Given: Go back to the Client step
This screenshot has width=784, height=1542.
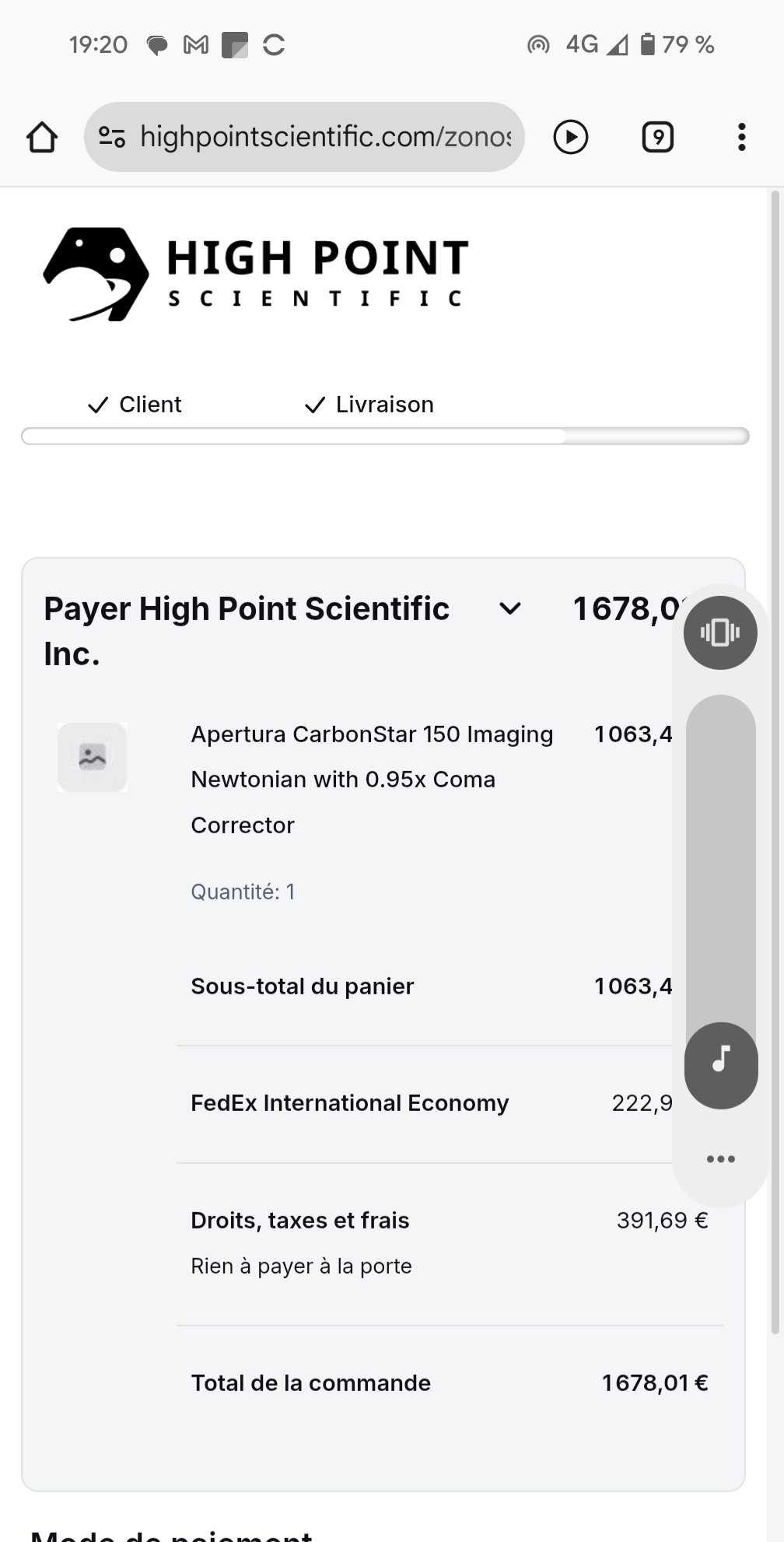Looking at the screenshot, I should (x=135, y=405).
